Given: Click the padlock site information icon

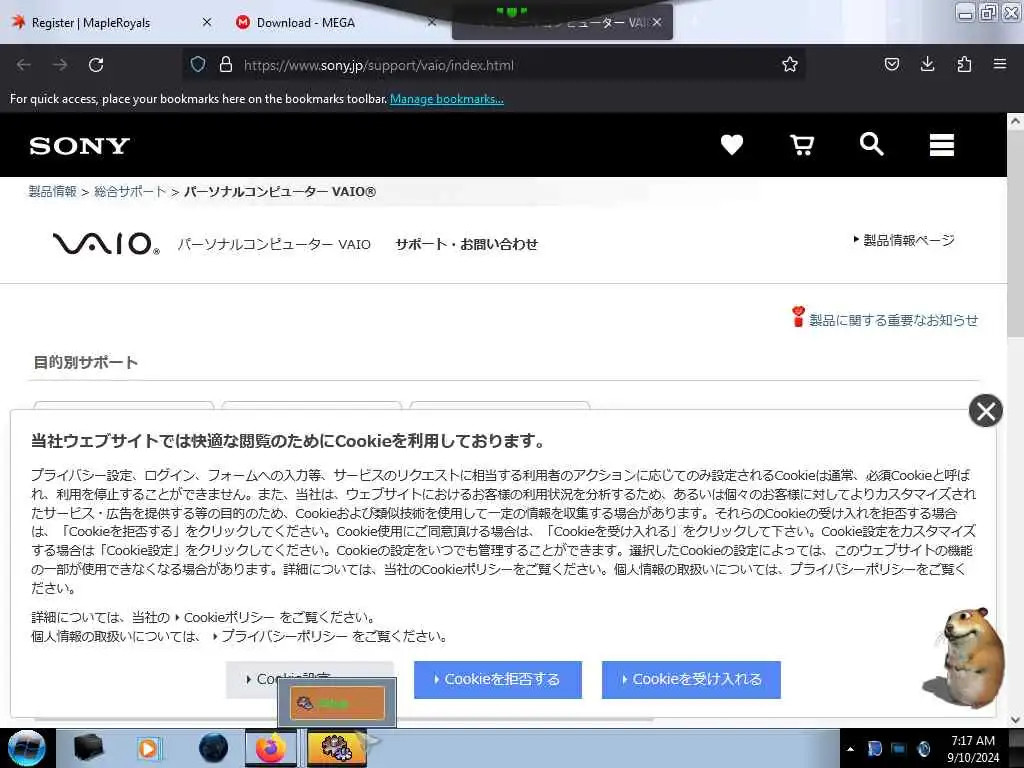Looking at the screenshot, I should (226, 65).
